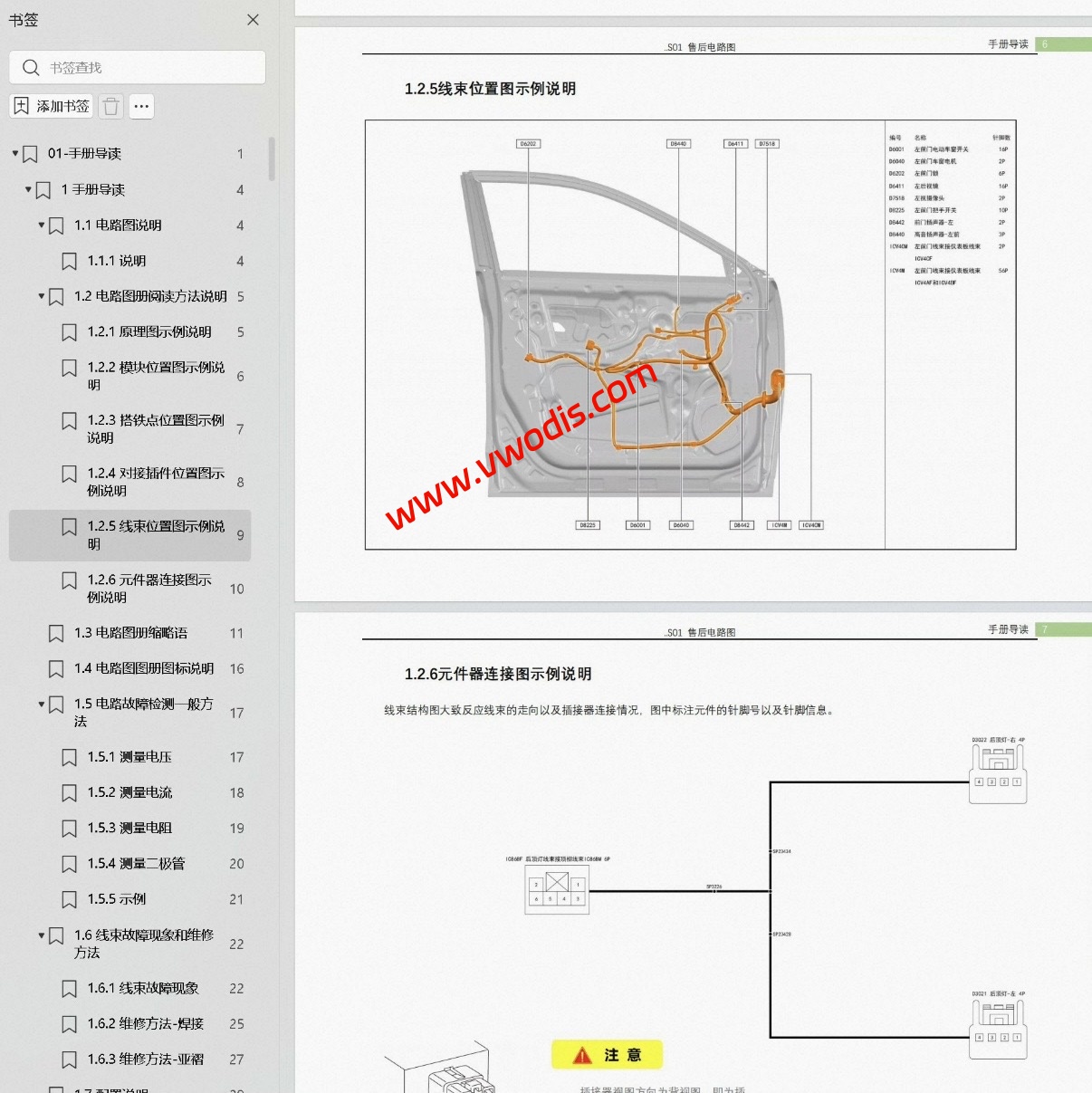This screenshot has height=1093, width=1092.
Task: Click the bookmarks panel vertical scrollbar
Action: tap(272, 159)
